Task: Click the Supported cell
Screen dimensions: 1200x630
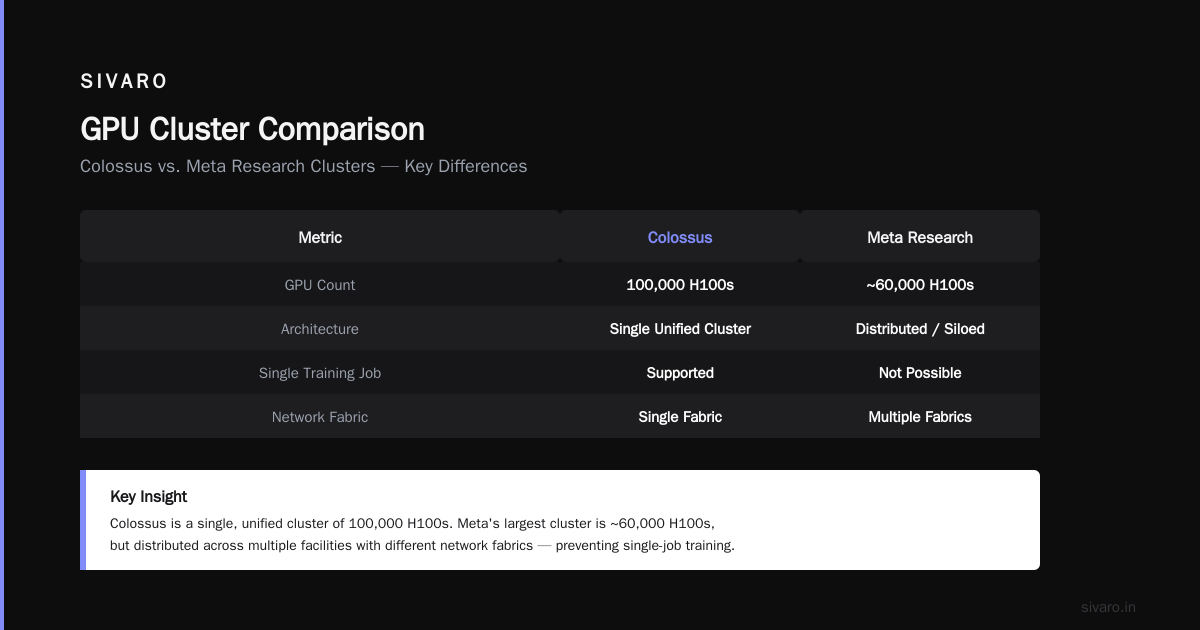Action: [x=680, y=373]
